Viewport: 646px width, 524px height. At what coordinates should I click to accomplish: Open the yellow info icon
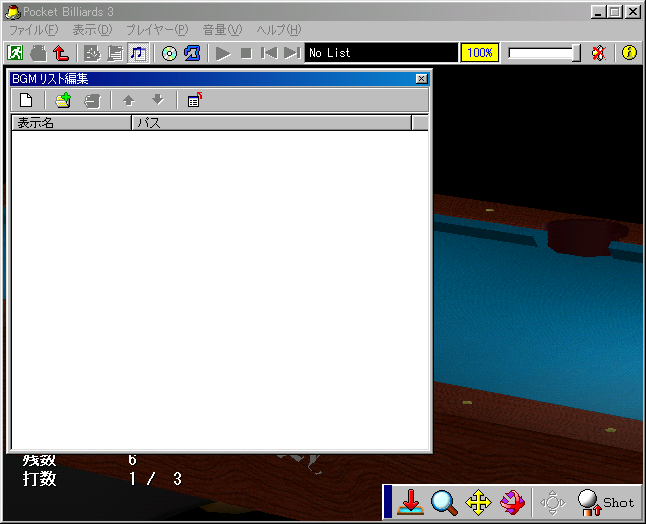coord(629,53)
